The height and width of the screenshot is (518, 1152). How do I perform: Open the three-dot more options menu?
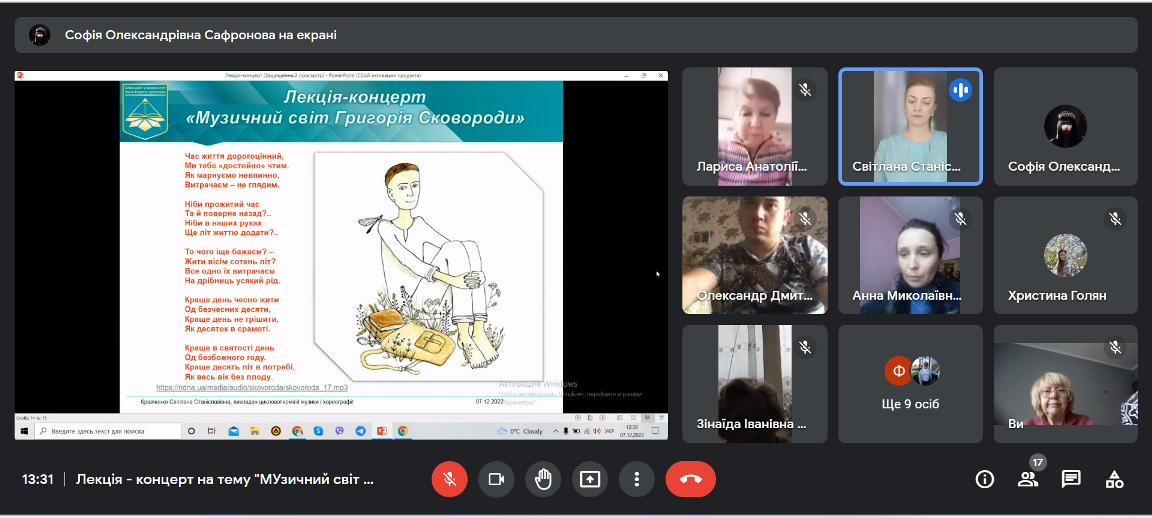click(x=636, y=479)
